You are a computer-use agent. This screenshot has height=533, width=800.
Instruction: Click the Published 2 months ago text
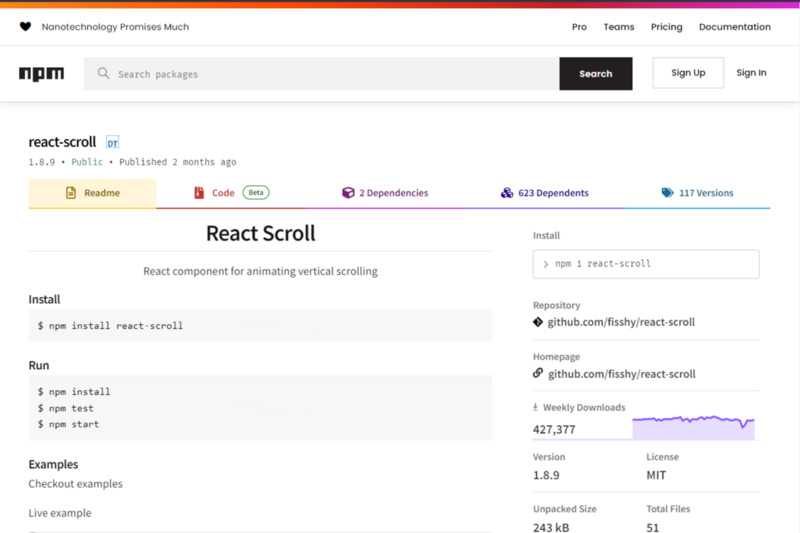pos(178,162)
